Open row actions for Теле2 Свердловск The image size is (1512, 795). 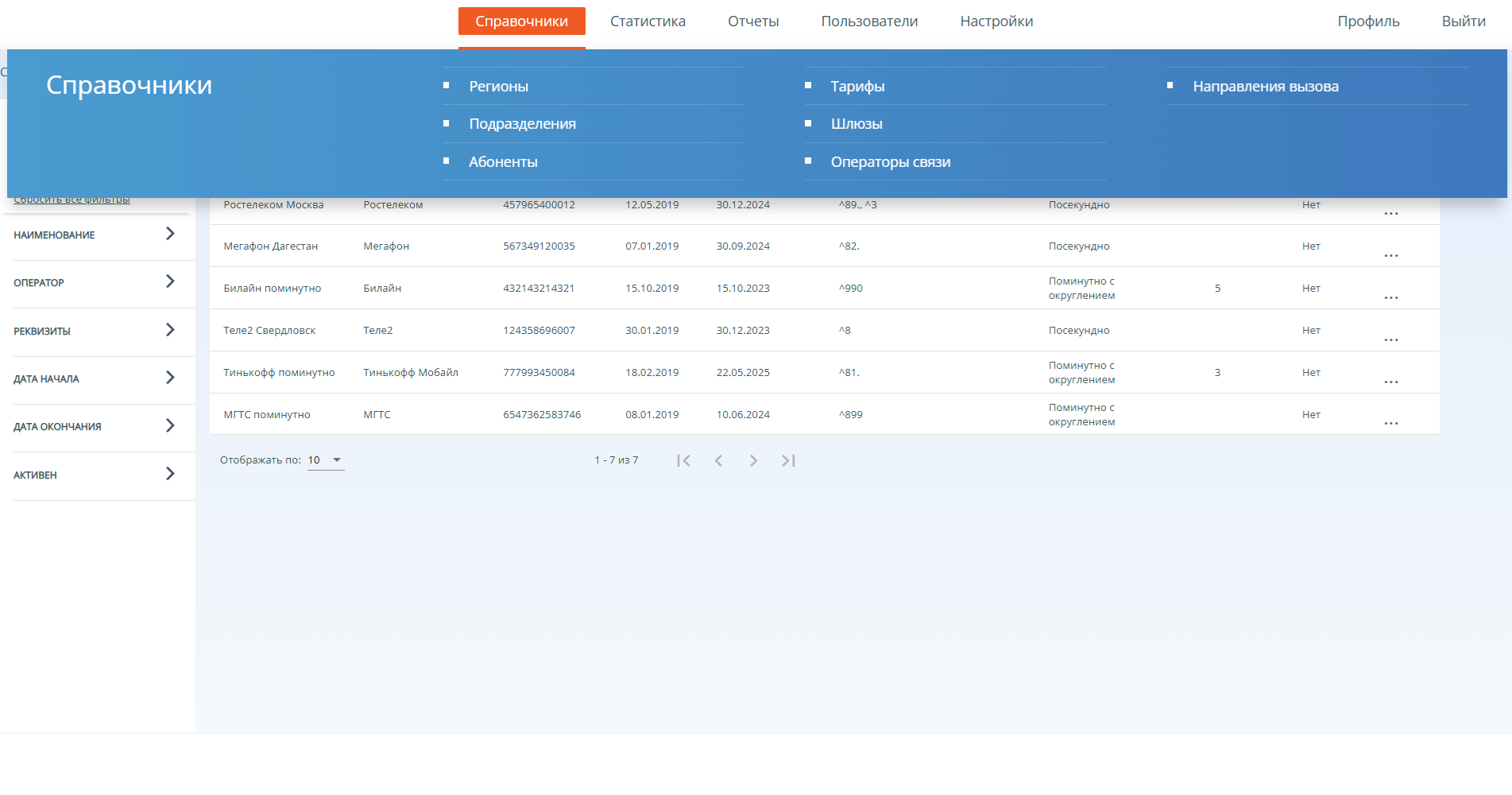1390,339
